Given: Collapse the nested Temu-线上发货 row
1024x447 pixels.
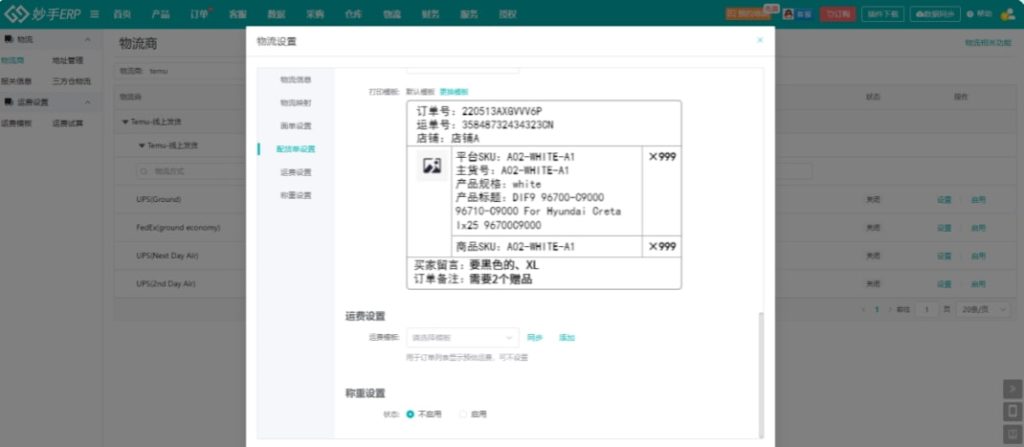Looking at the screenshot, I should tap(142, 146).
